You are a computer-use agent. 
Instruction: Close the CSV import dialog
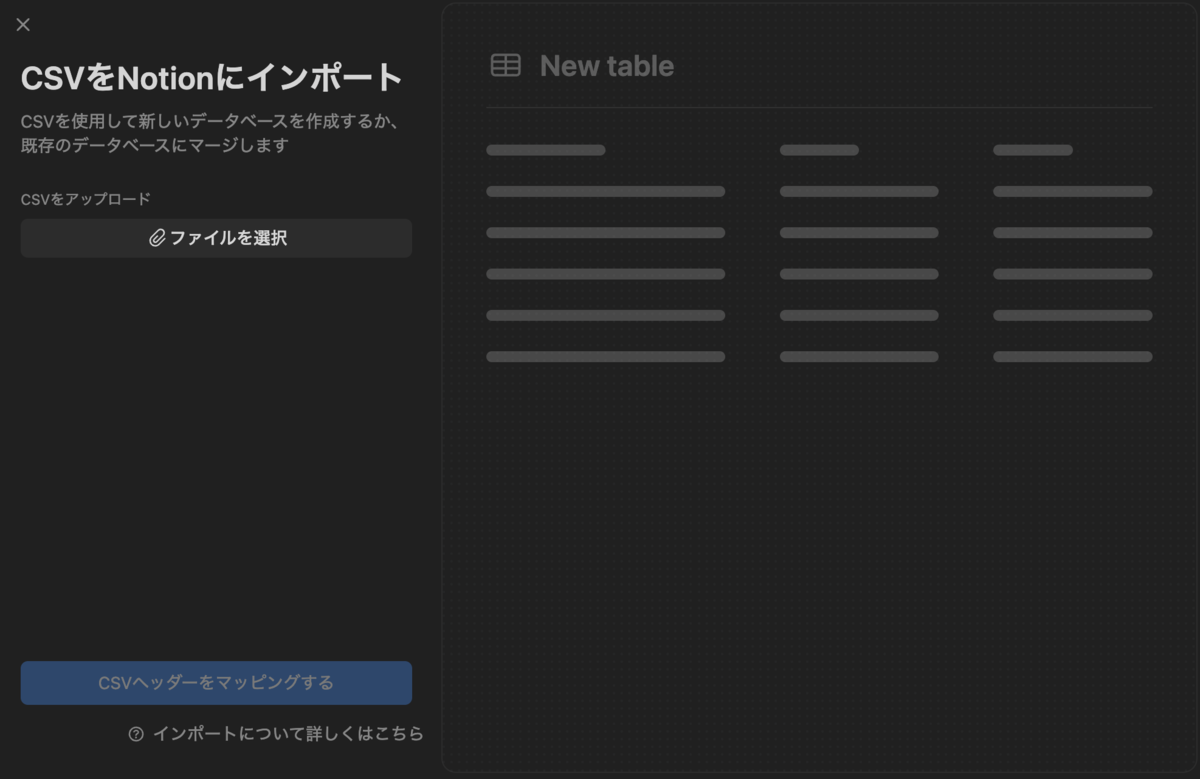click(x=23, y=25)
